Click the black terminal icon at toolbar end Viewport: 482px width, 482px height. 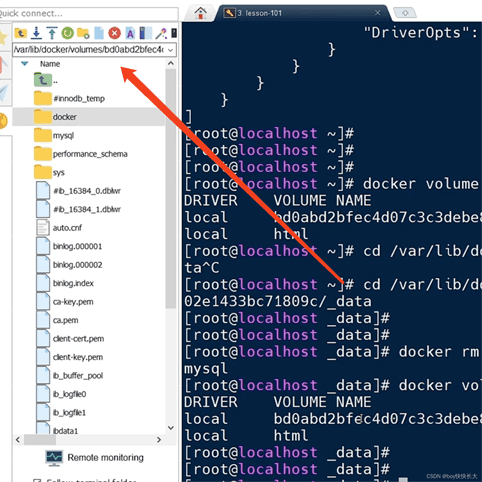(x=174, y=33)
